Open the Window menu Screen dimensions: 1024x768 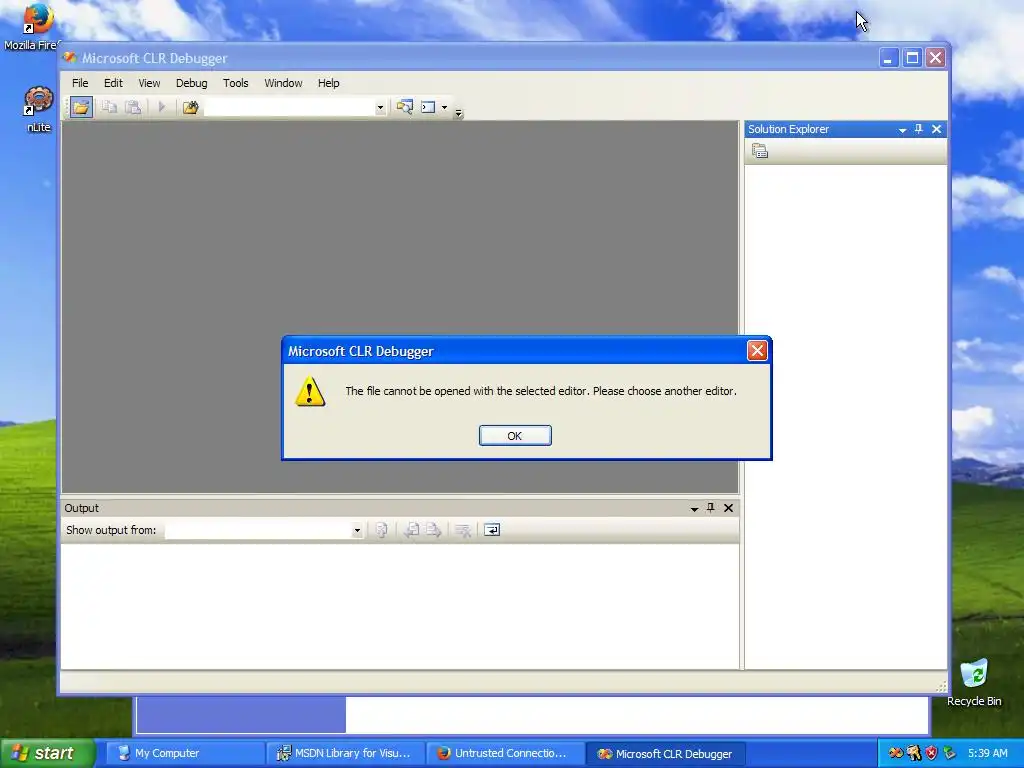(x=283, y=83)
